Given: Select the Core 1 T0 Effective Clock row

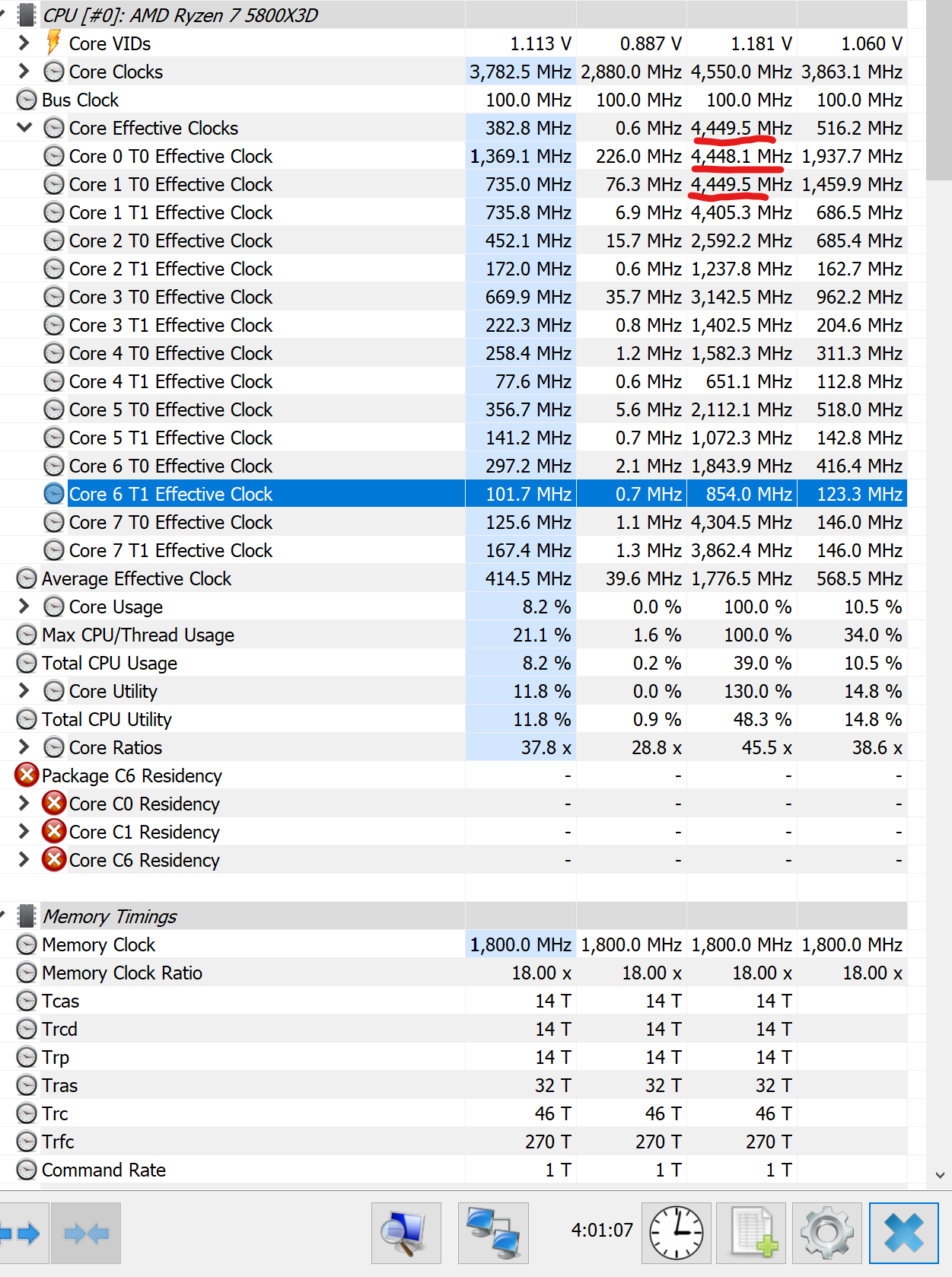Looking at the screenshot, I should click(x=454, y=184).
